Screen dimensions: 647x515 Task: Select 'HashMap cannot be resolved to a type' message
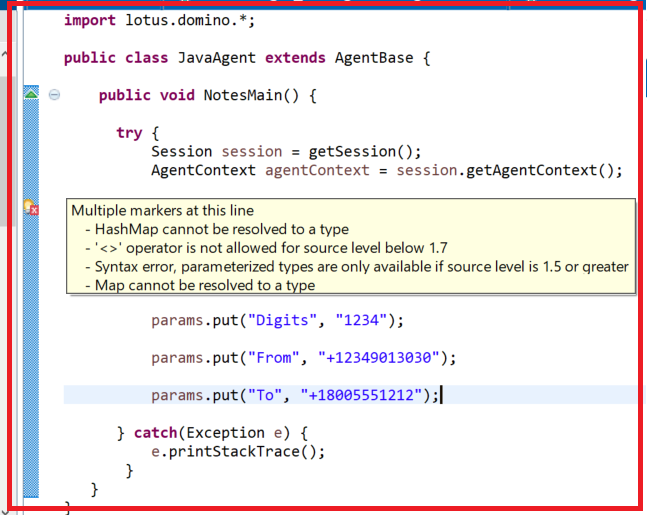coord(222,229)
